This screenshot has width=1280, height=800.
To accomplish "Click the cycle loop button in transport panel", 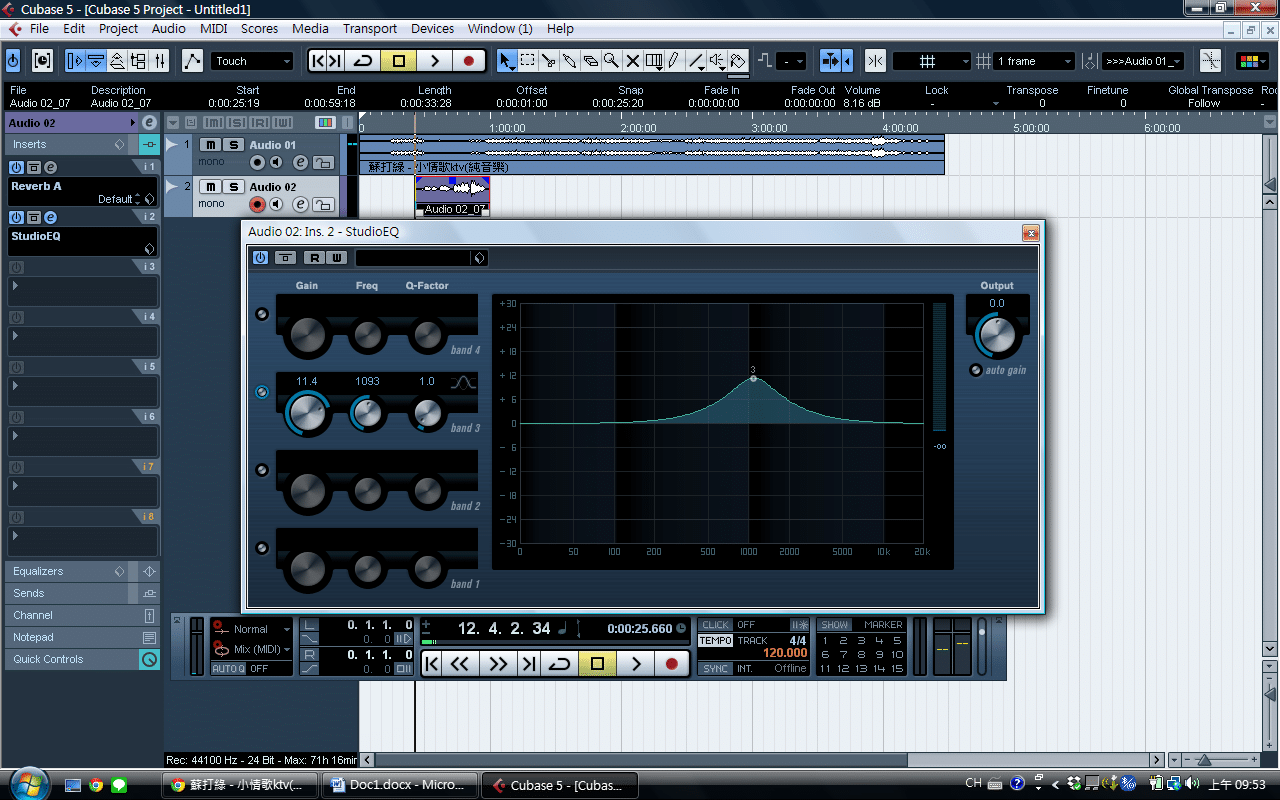I will tap(560, 663).
